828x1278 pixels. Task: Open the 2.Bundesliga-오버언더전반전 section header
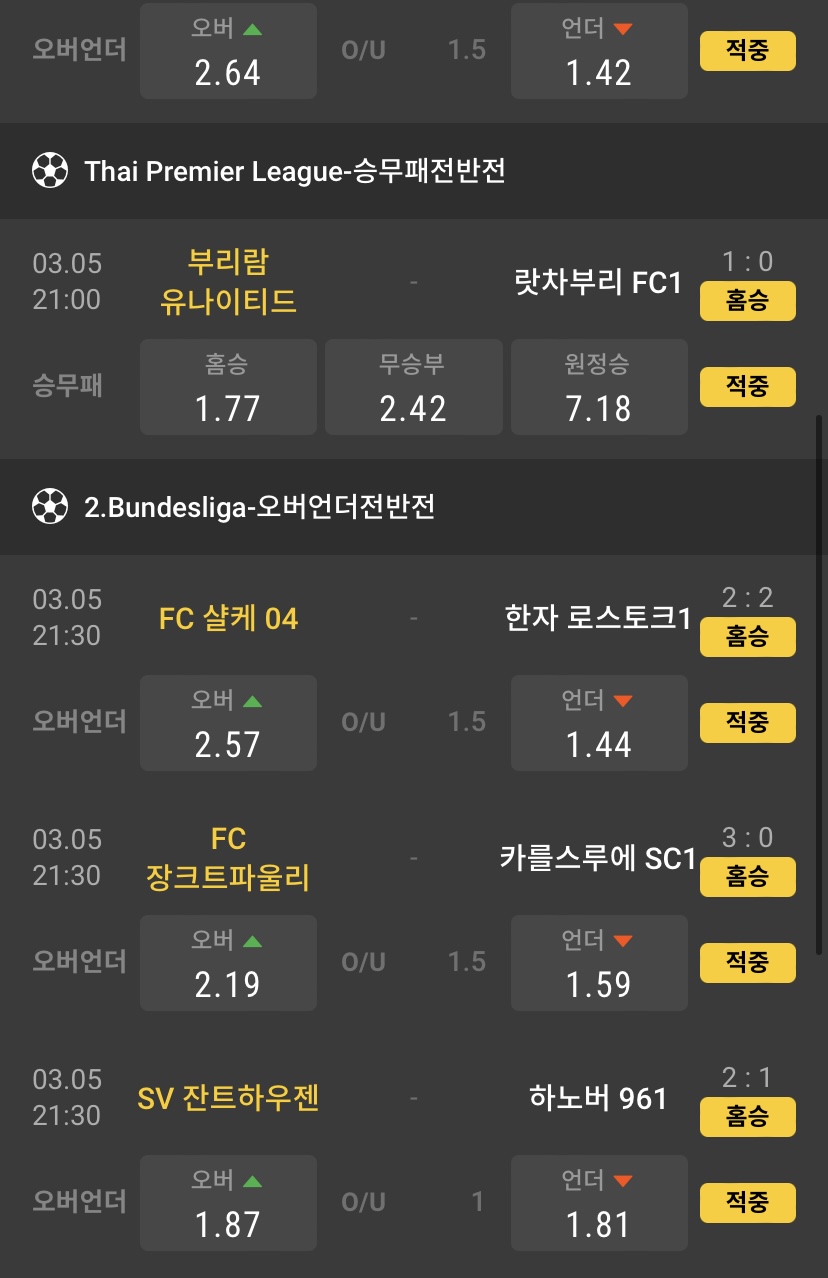259,507
